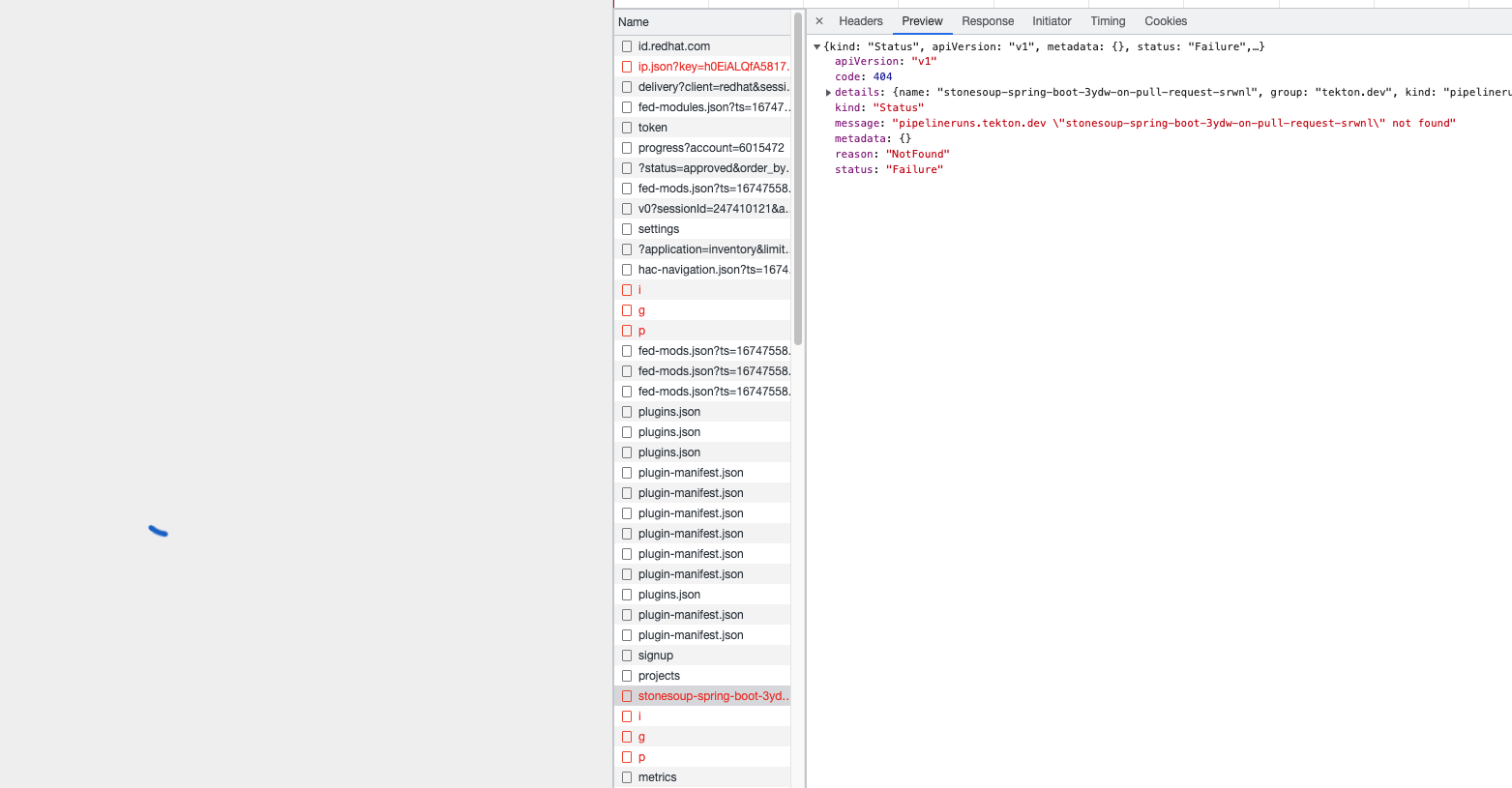Select the hac-navigation.json request

(x=713, y=270)
